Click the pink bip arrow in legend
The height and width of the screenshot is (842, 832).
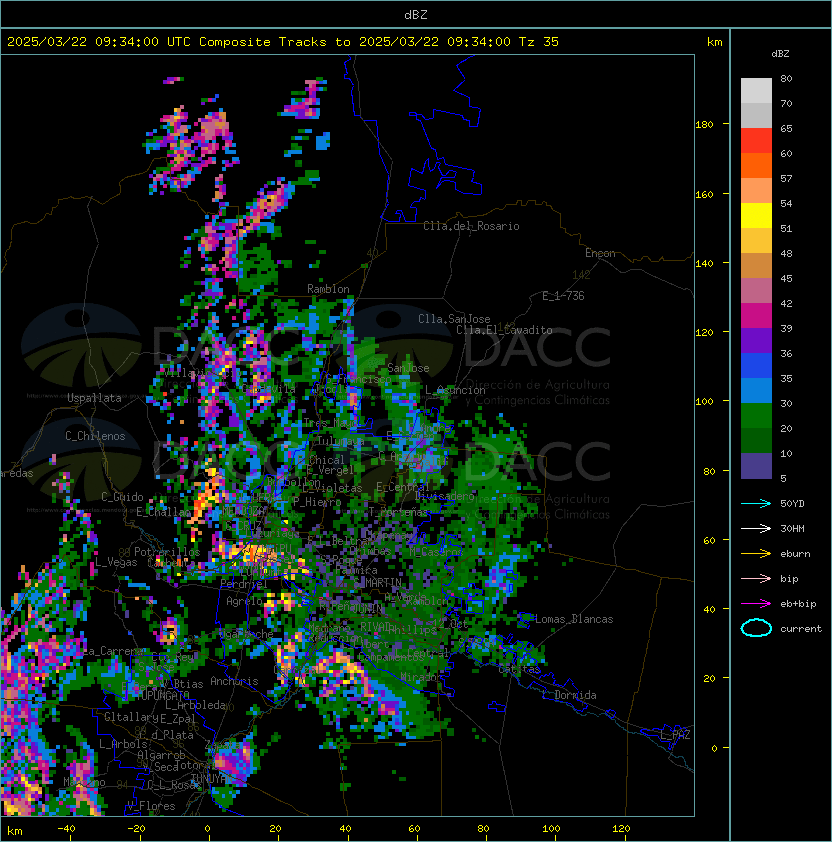[x=756, y=578]
